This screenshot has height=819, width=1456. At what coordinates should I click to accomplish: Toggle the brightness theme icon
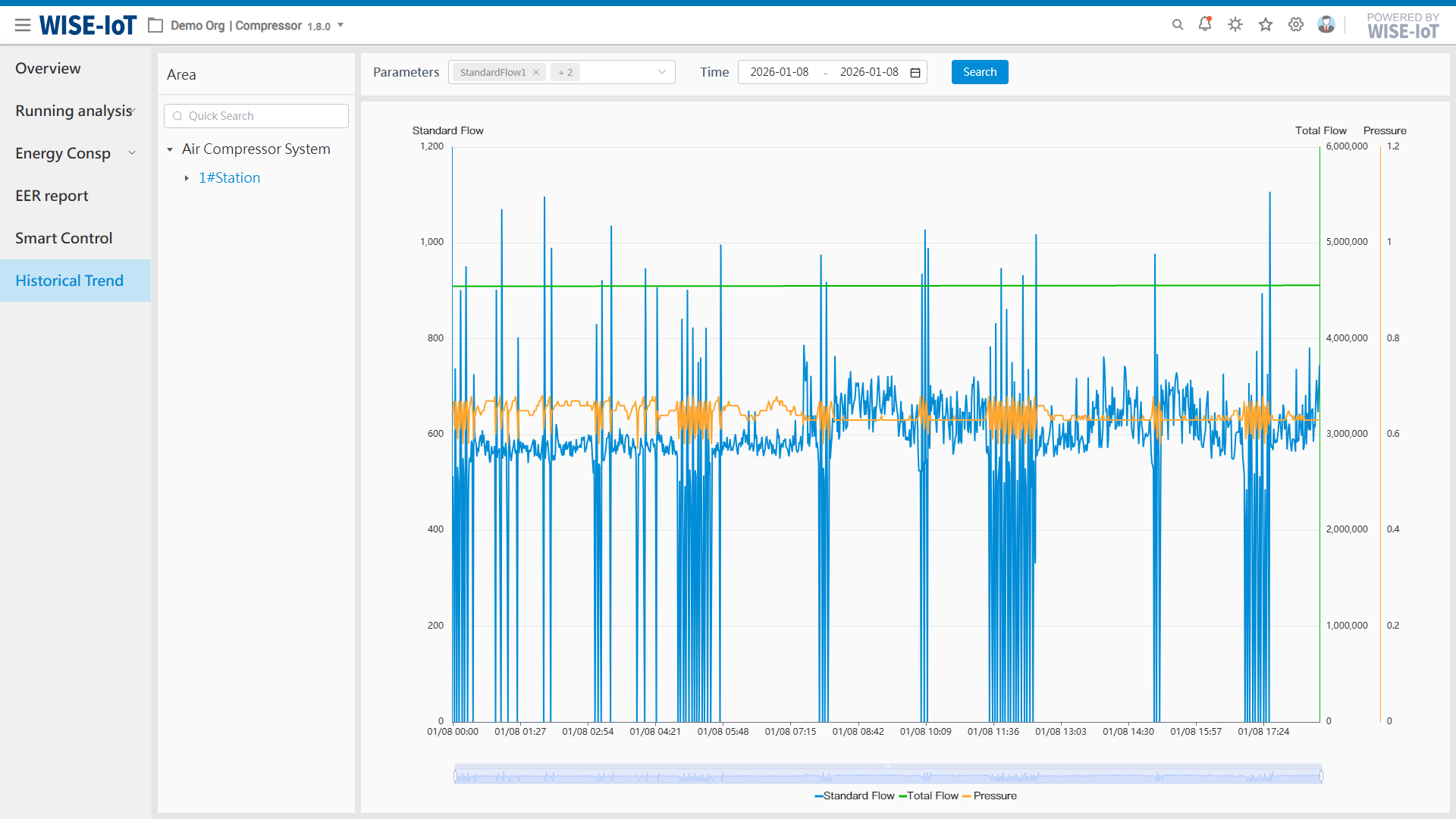point(1235,25)
